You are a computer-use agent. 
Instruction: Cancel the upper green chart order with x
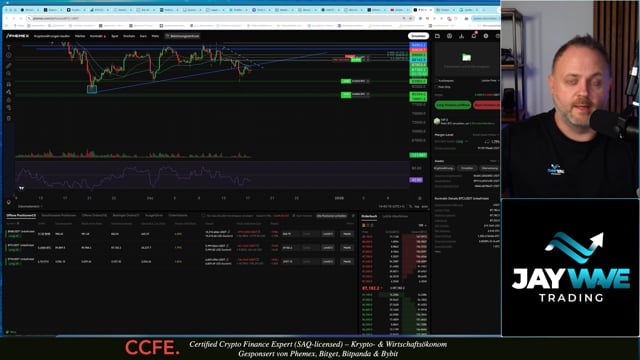point(368,81)
